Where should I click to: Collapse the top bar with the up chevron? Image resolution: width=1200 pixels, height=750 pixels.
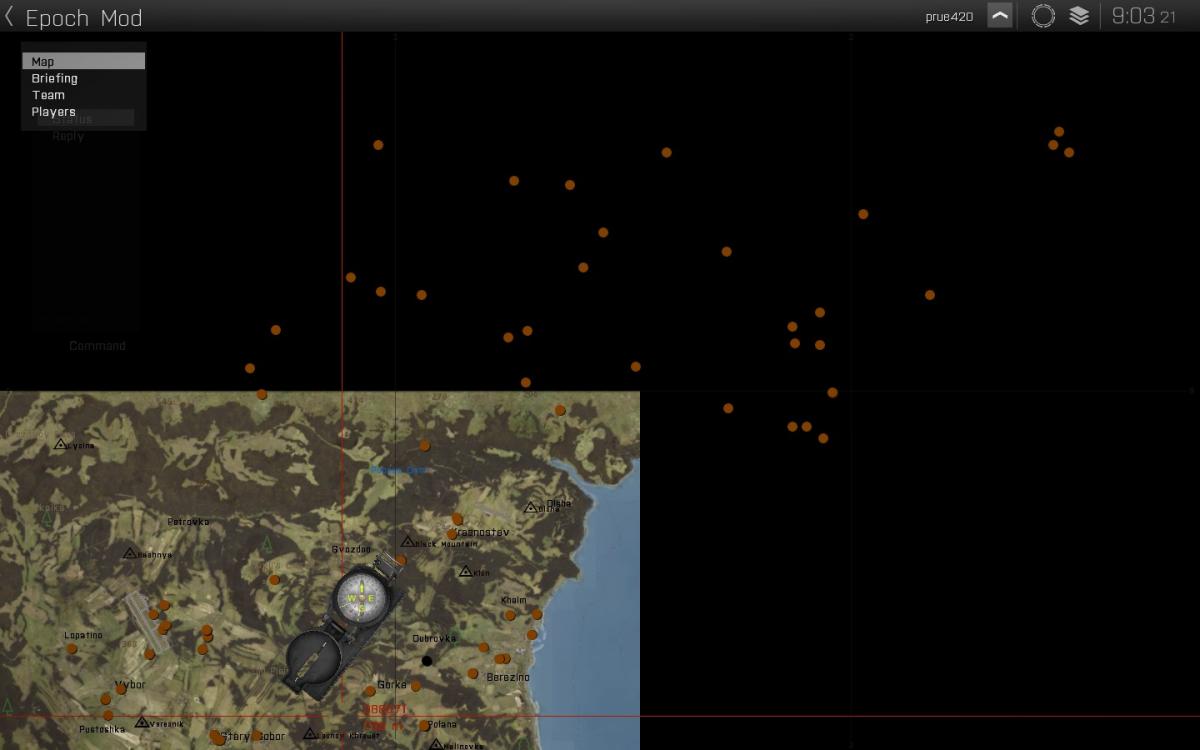coord(999,16)
